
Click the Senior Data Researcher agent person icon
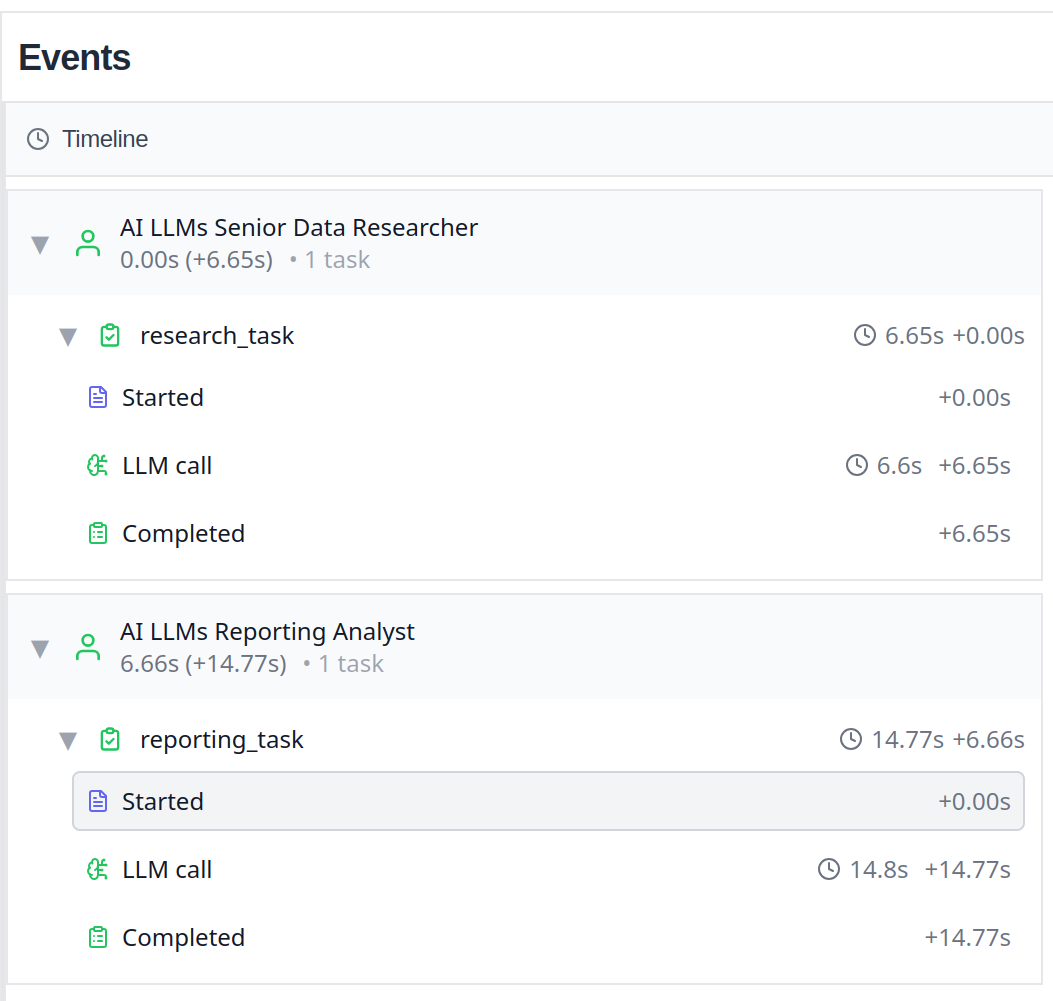(88, 243)
